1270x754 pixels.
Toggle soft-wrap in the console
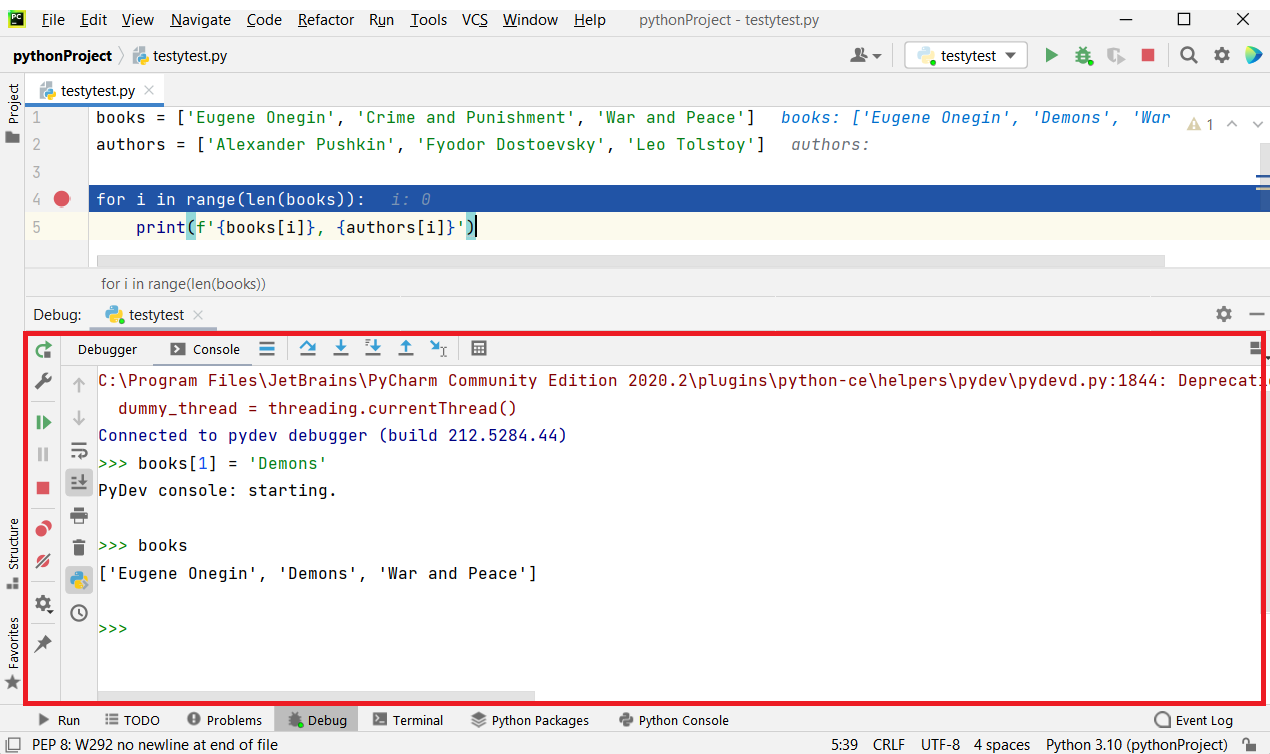coord(79,451)
